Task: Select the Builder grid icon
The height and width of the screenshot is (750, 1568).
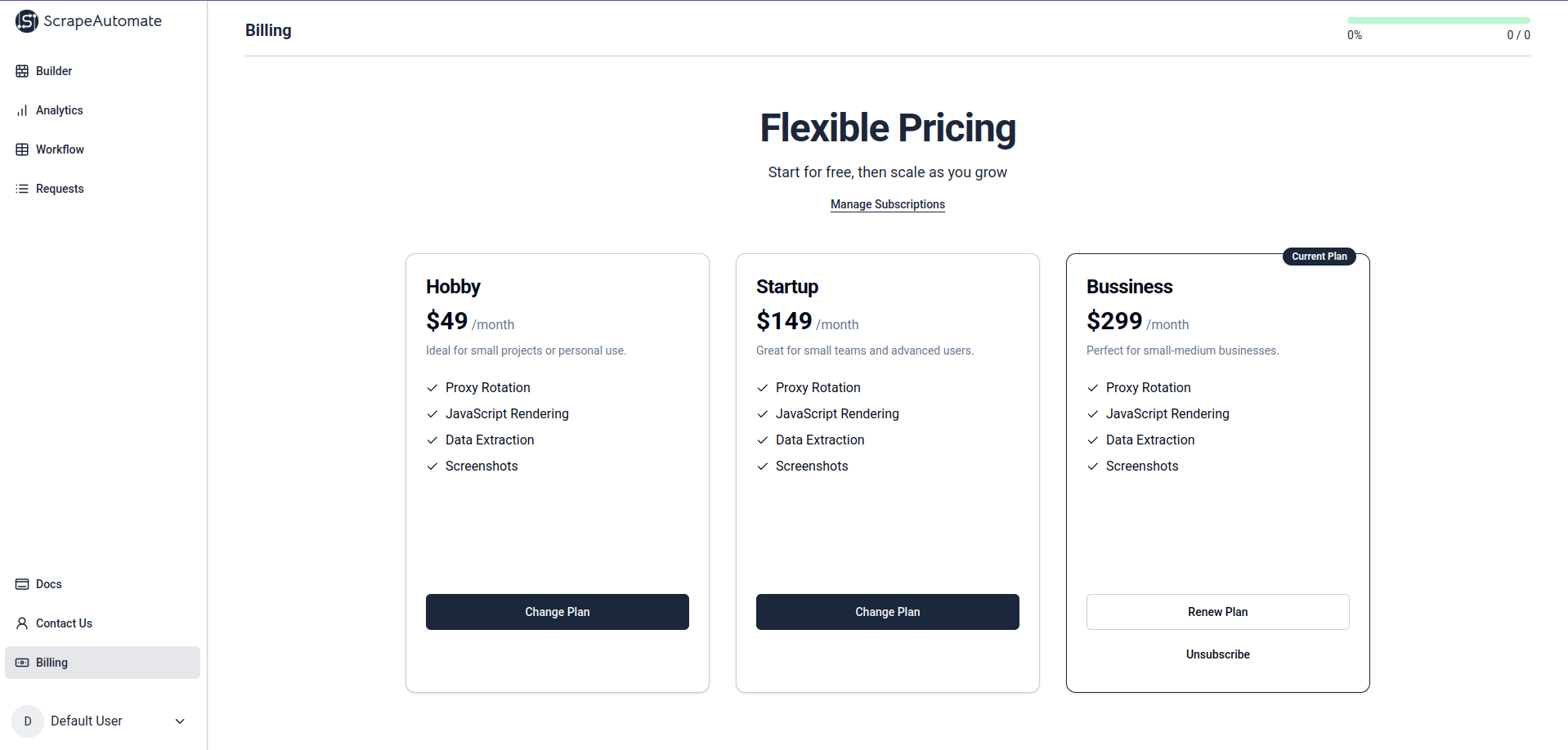Action: (x=22, y=71)
